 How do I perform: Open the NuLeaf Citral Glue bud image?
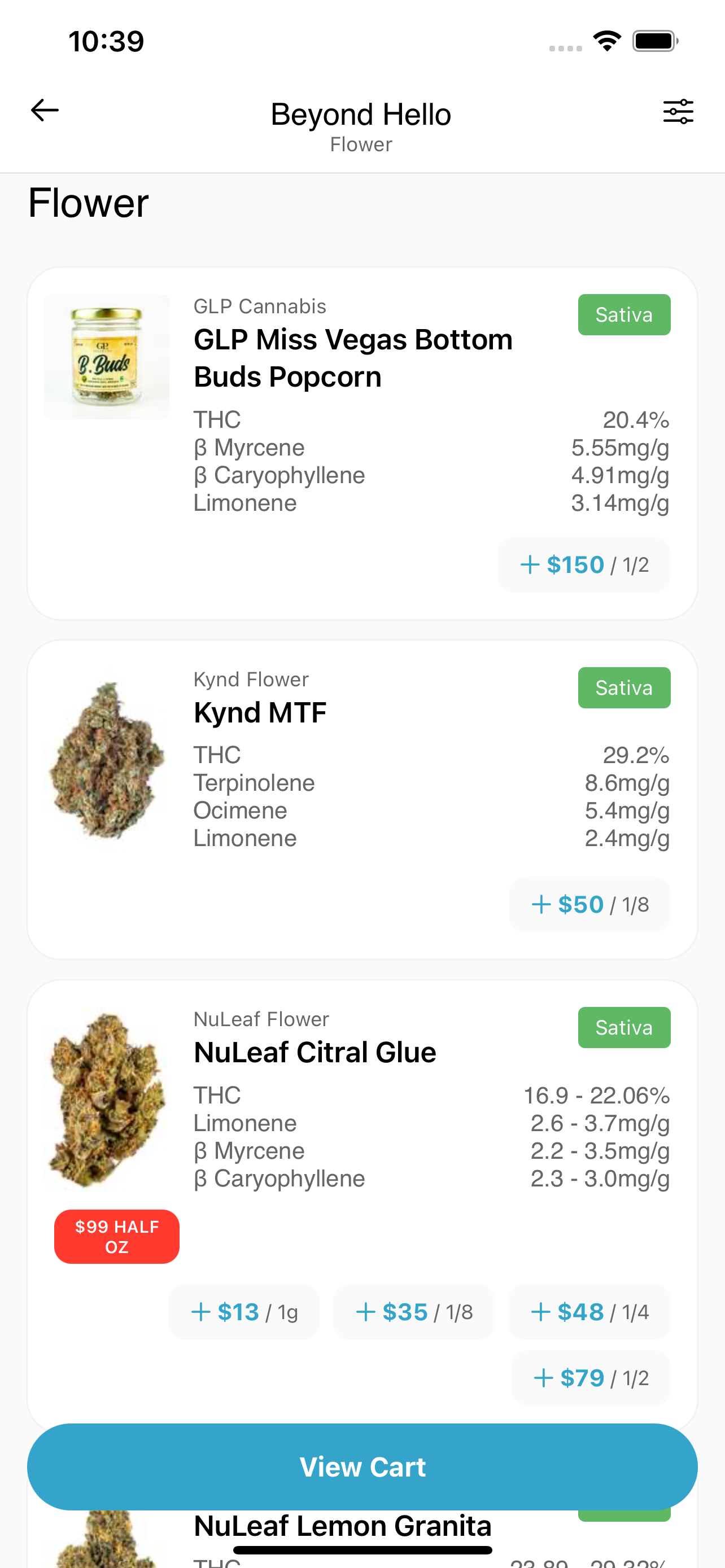click(x=107, y=1100)
